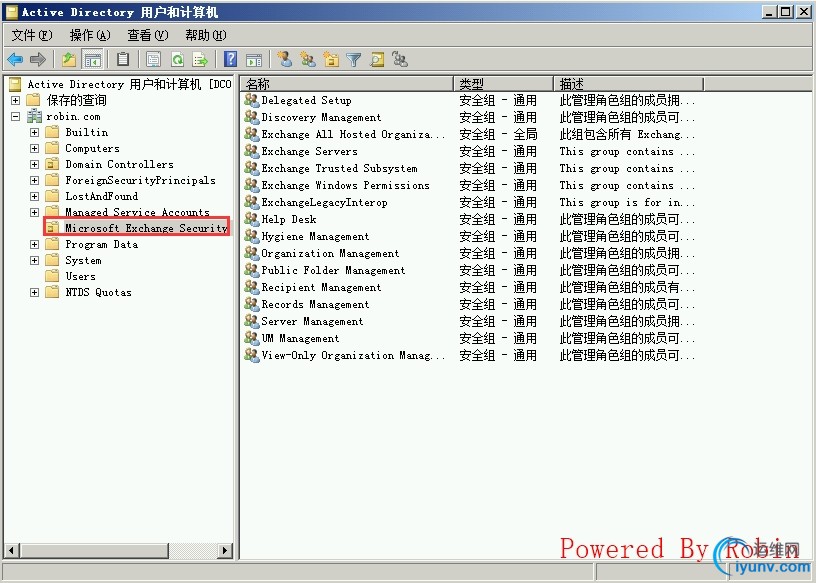Select Exchange Windows Permissions row
Screen dimensions: 816x583
[x=346, y=185]
